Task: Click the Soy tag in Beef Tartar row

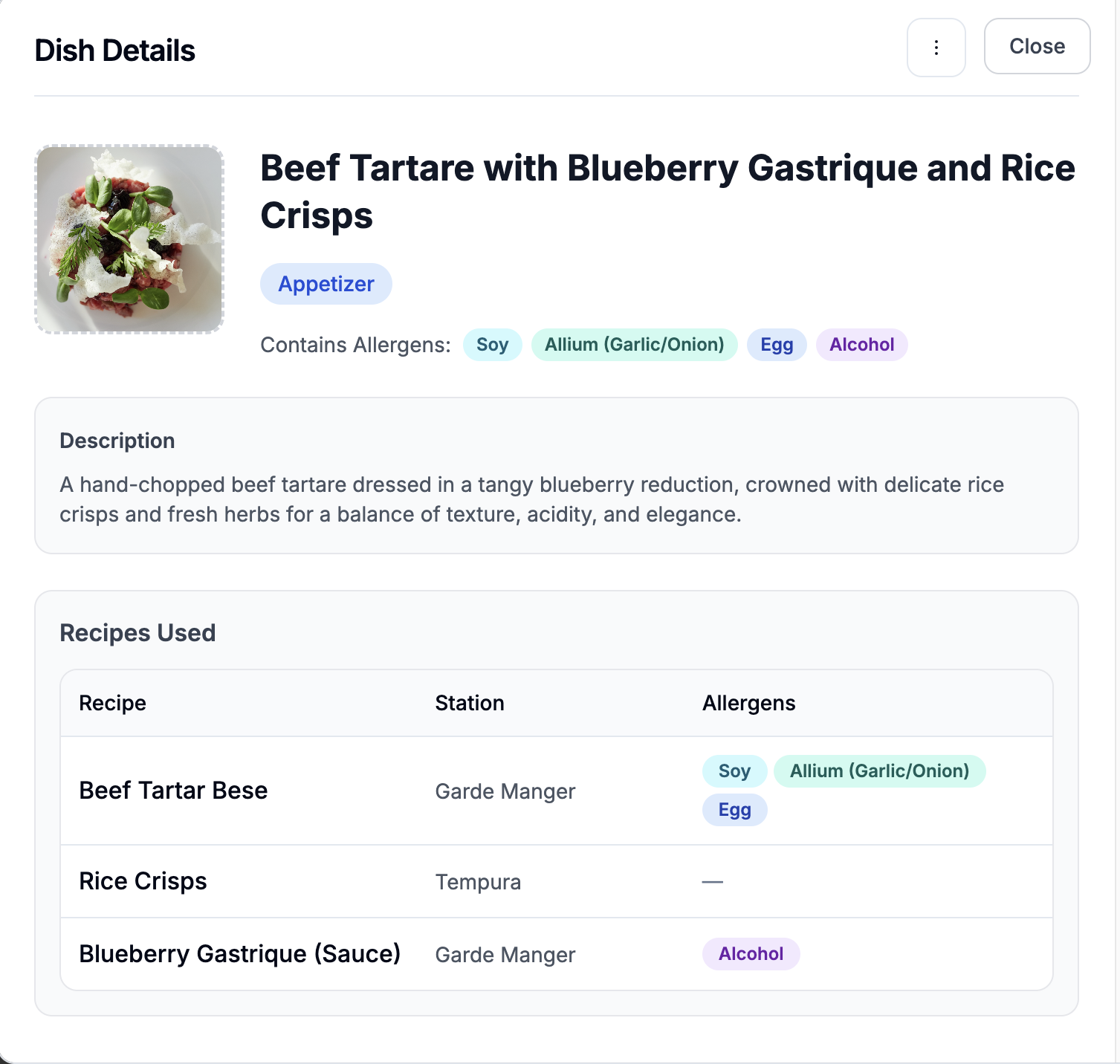Action: pyautogui.click(x=734, y=771)
